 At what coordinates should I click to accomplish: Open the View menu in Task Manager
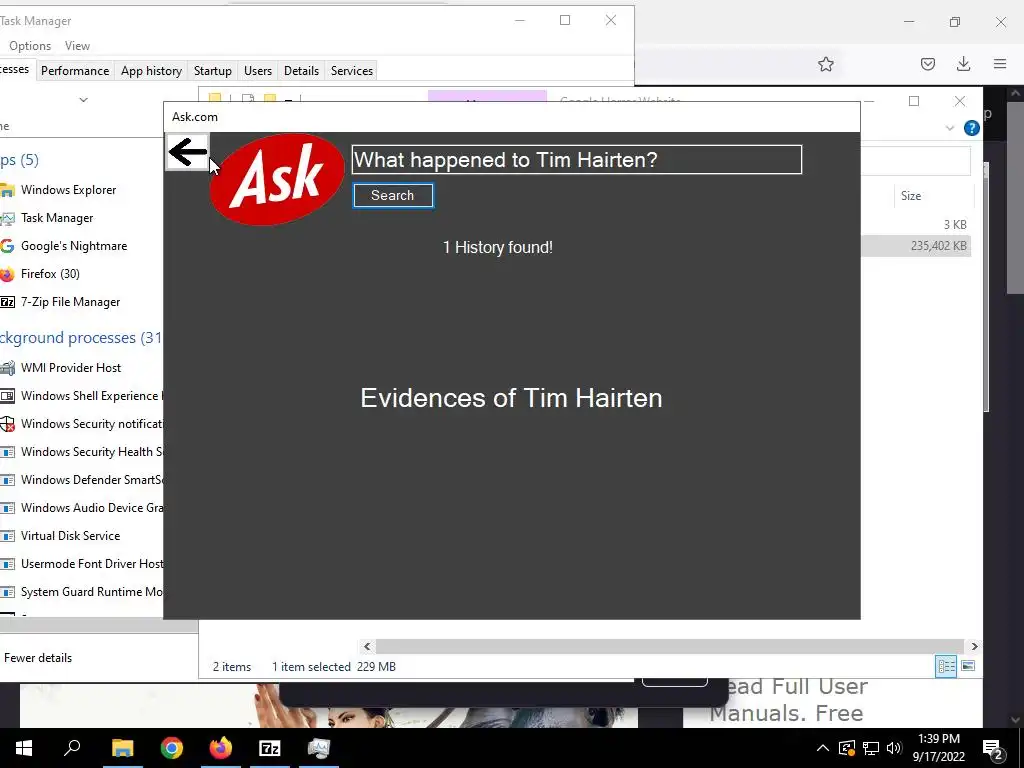77,46
